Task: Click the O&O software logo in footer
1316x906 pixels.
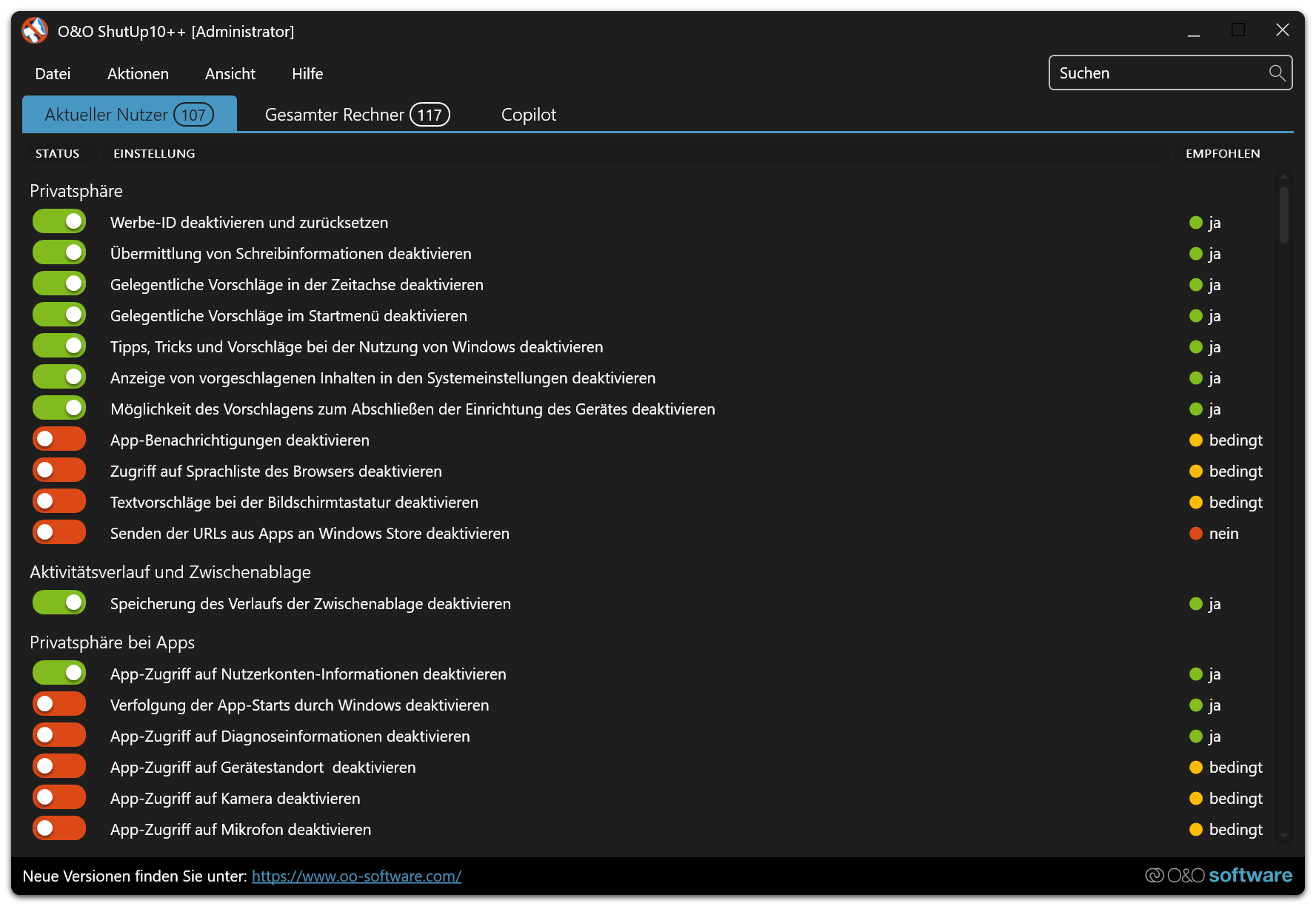Action: 1218,876
